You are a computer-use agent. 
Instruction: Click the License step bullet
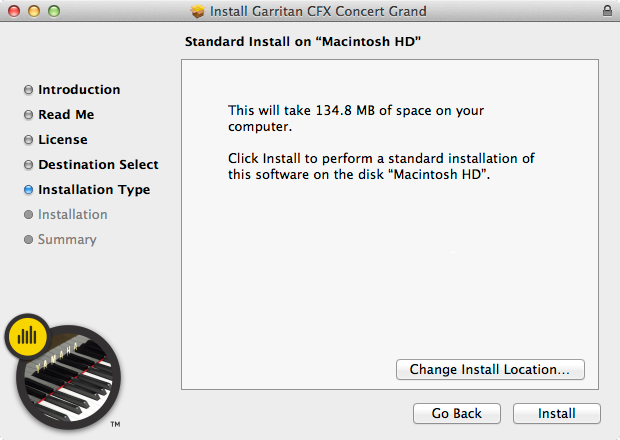[x=28, y=140]
